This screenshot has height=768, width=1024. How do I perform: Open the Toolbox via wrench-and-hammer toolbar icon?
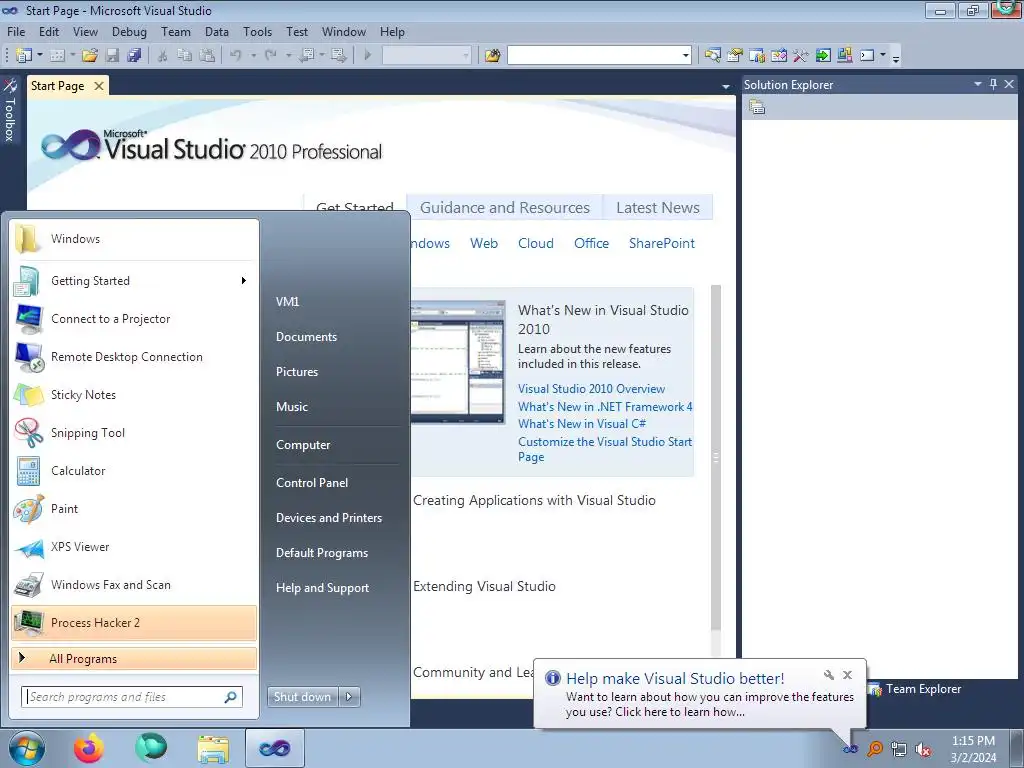click(801, 56)
